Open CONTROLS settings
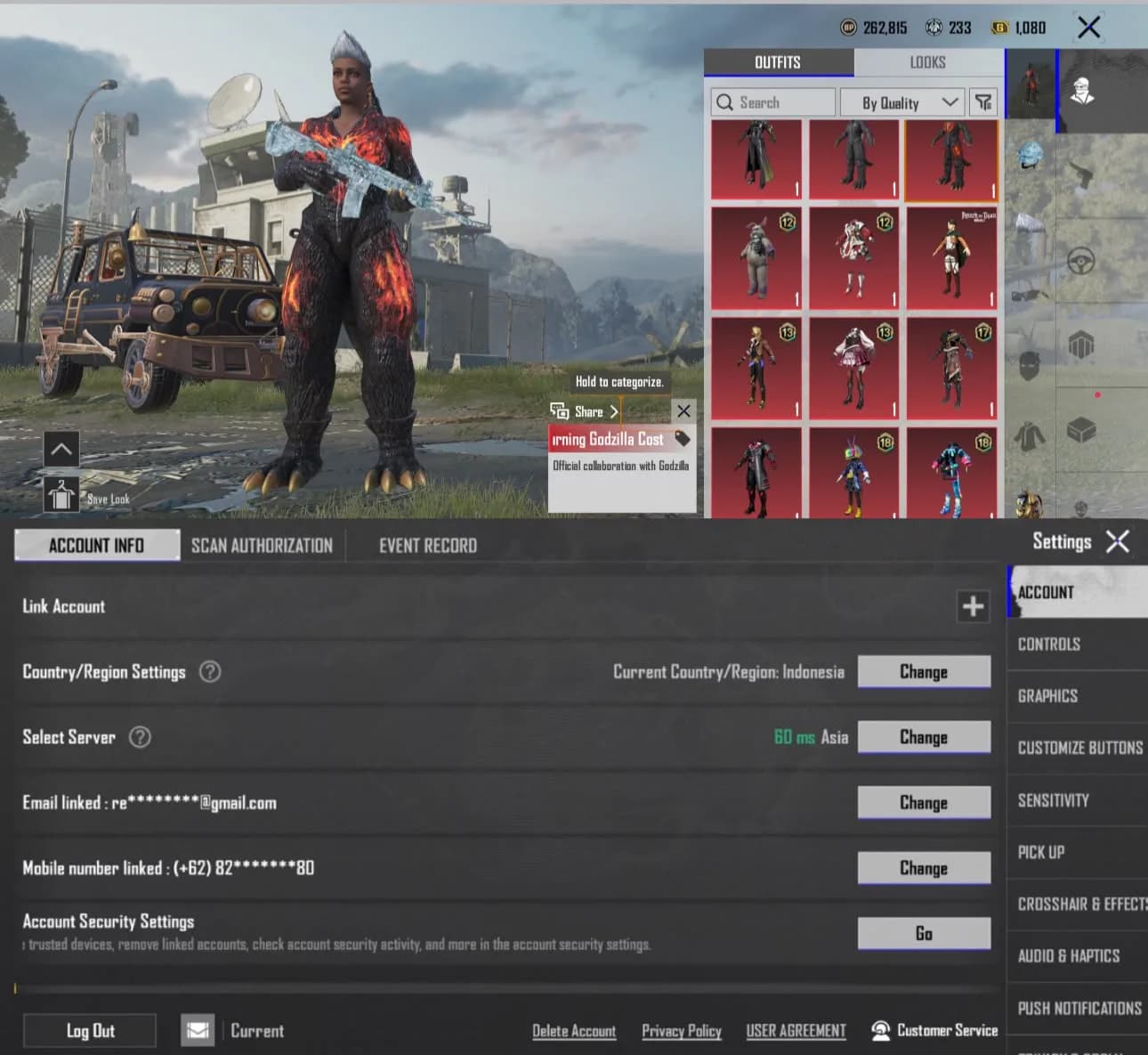The image size is (1148, 1055). pyautogui.click(x=1078, y=645)
